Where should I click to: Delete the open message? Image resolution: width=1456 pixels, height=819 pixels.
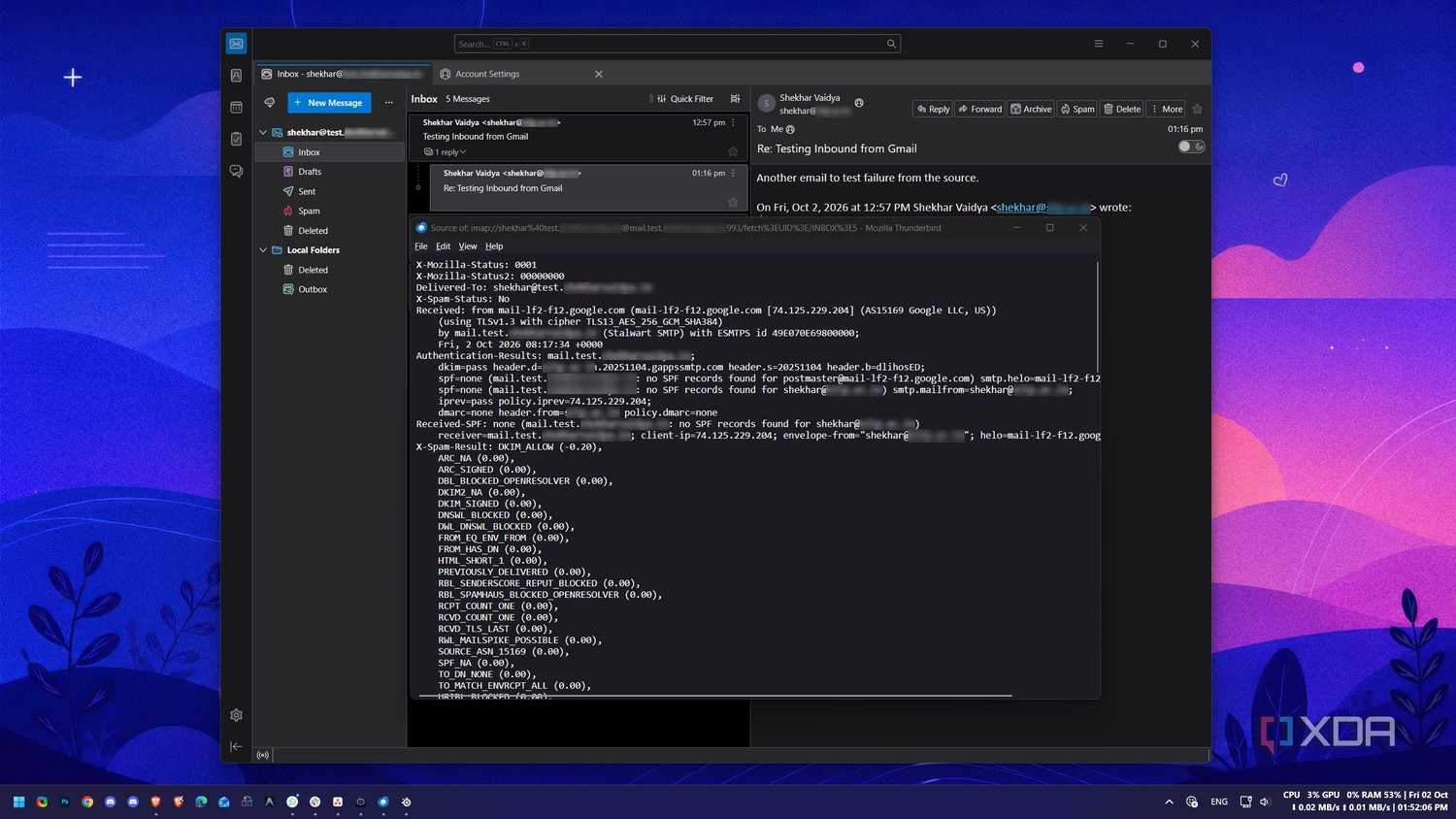pos(1122,109)
